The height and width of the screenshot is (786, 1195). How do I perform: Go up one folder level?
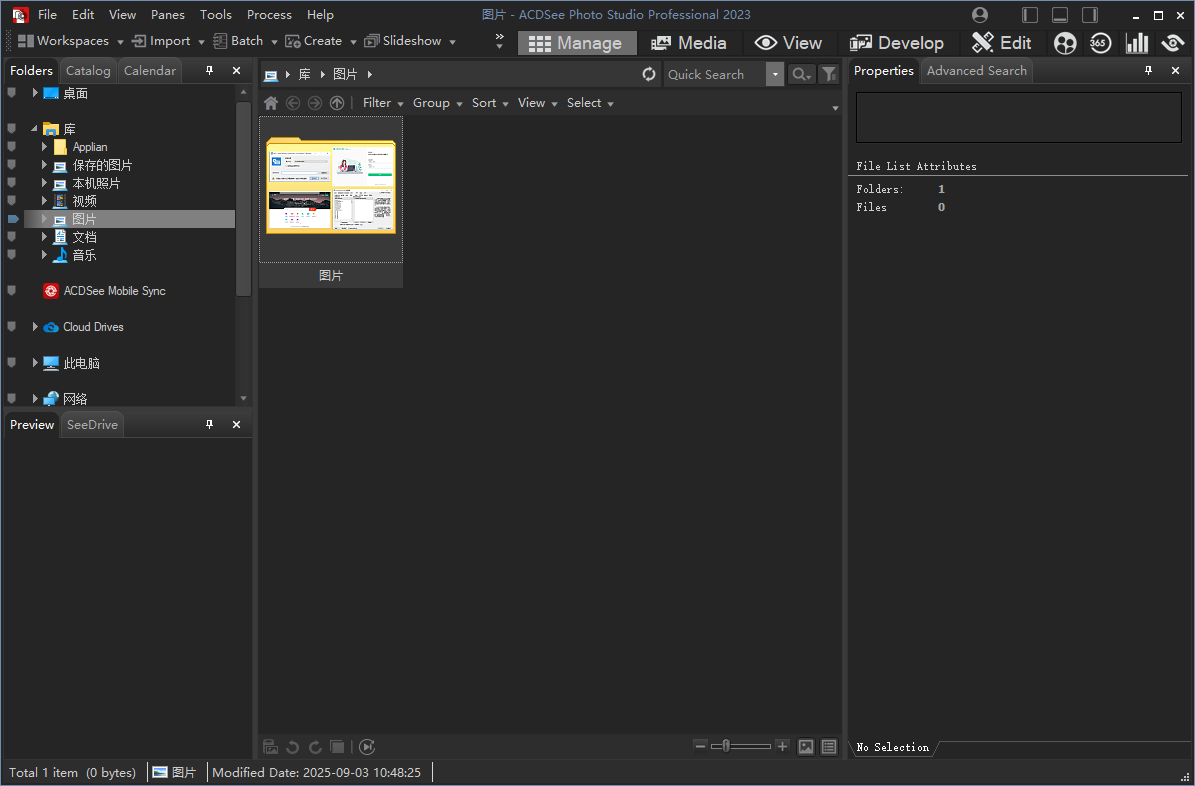pyautogui.click(x=337, y=103)
